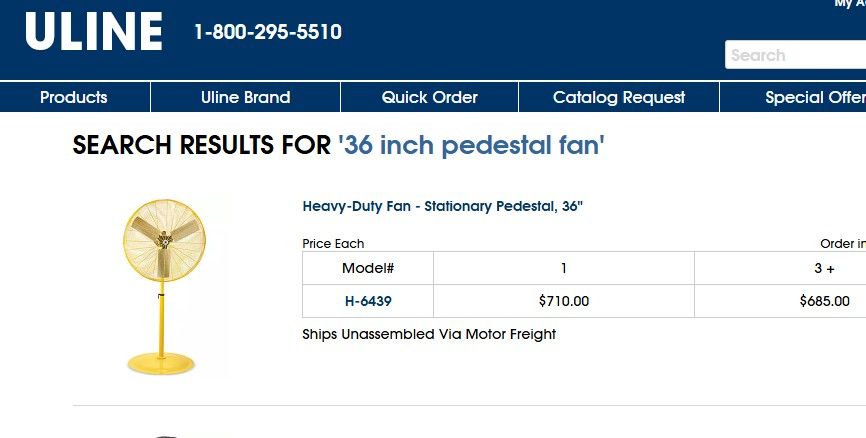Focus the Search input field
The width and height of the screenshot is (866, 438).
coord(795,55)
